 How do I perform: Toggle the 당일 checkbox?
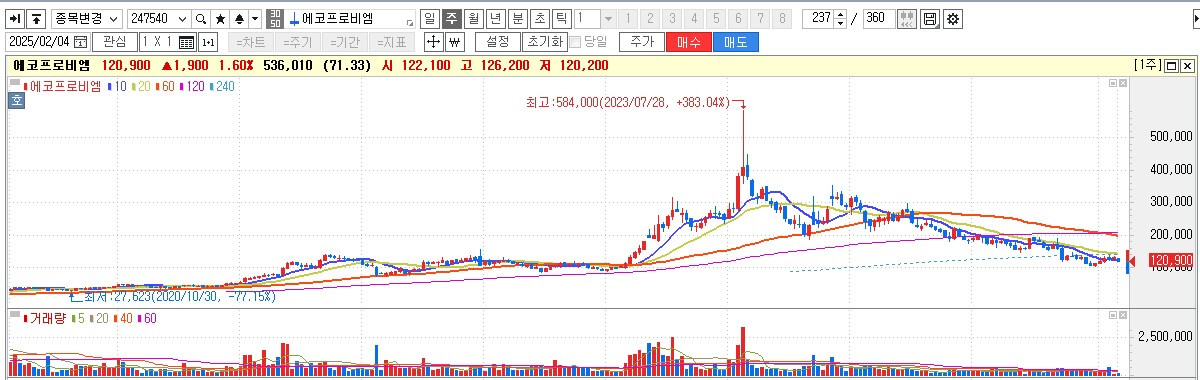pyautogui.click(x=575, y=42)
